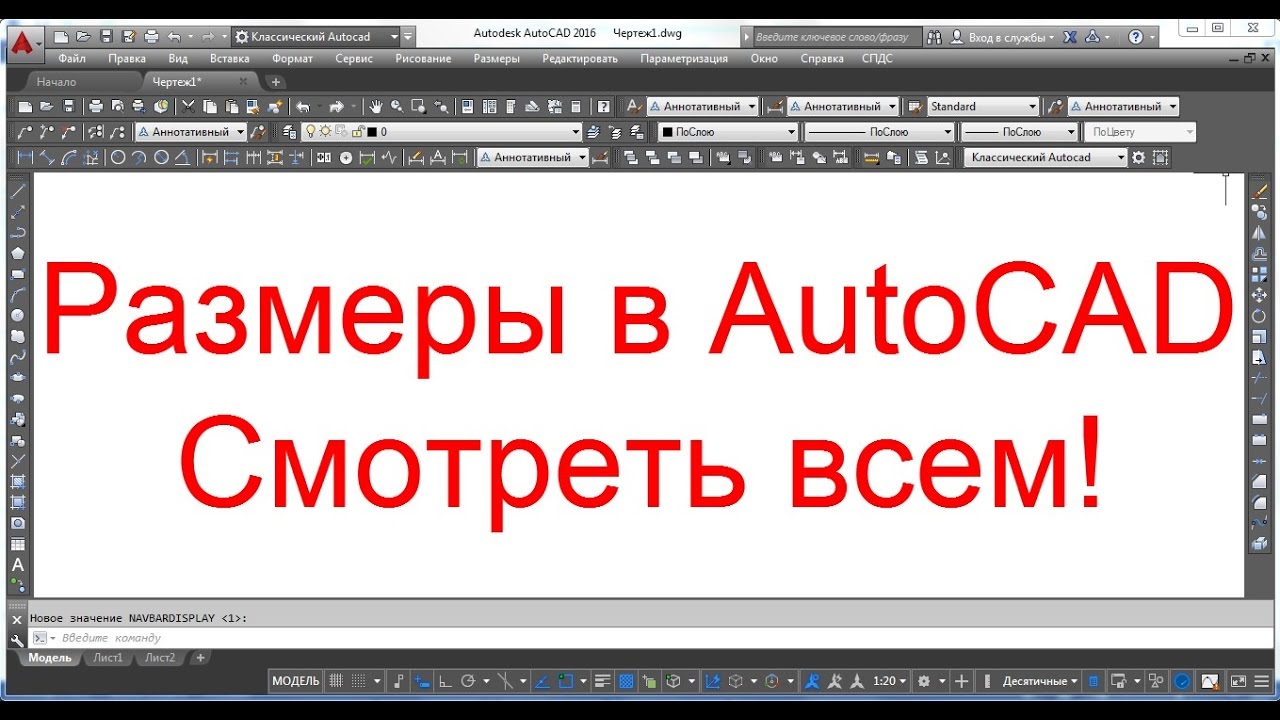The image size is (1280, 720).
Task: Select the Arc length dimension tool
Action: [x=69, y=157]
